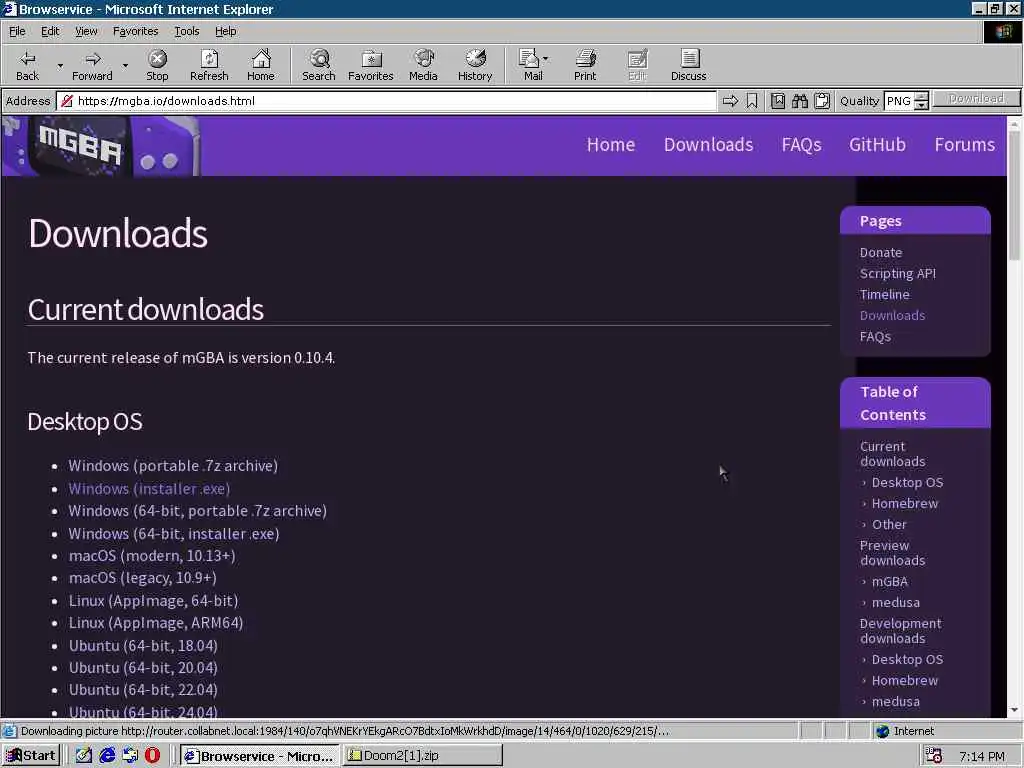Click the Go arrow beside address bar
1024x768 pixels.
pyautogui.click(x=730, y=101)
